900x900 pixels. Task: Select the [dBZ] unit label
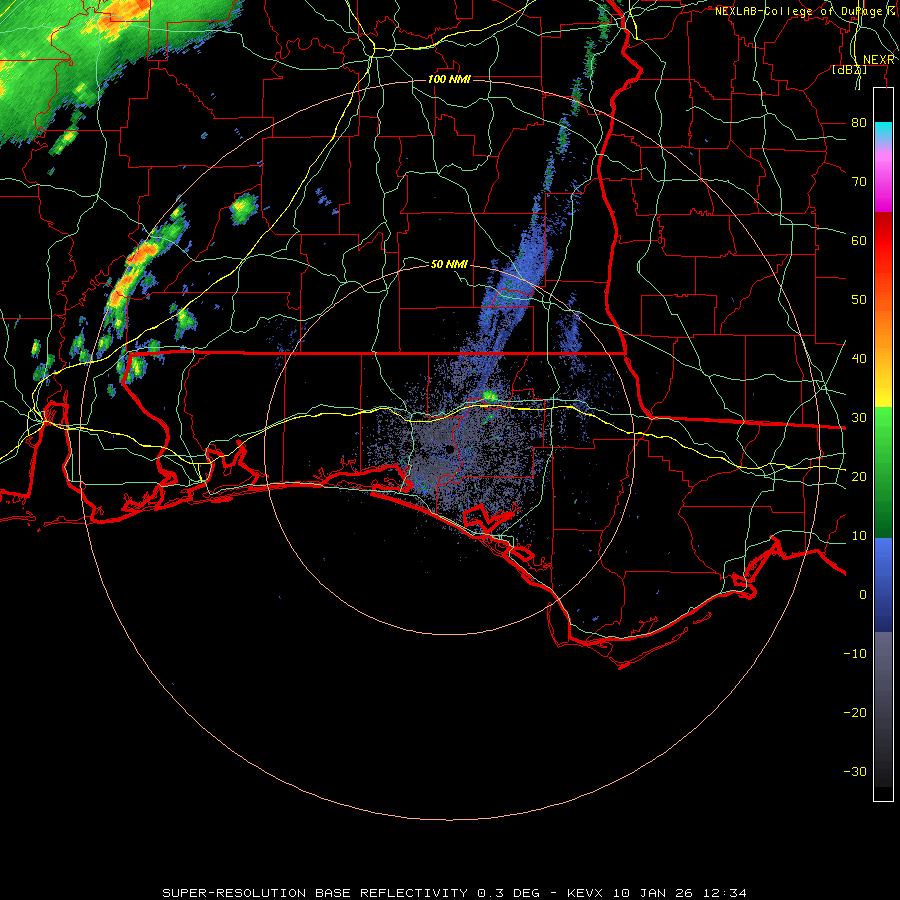849,70
